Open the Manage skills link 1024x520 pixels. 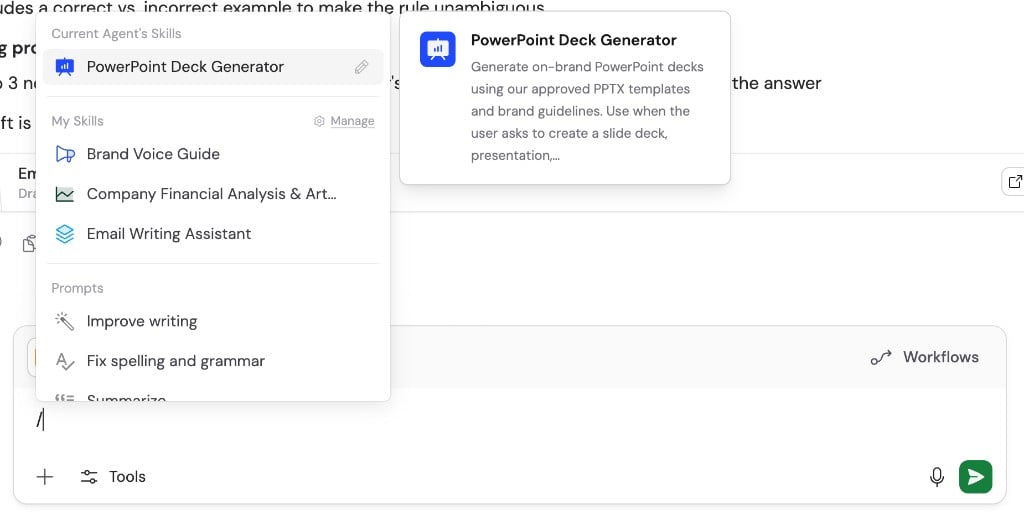point(352,122)
